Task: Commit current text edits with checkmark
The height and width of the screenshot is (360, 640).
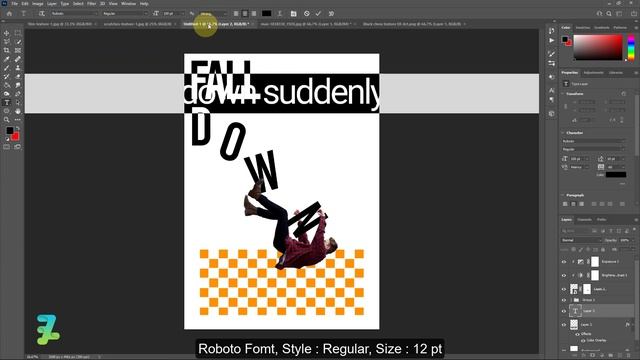Action: click(x=318, y=13)
